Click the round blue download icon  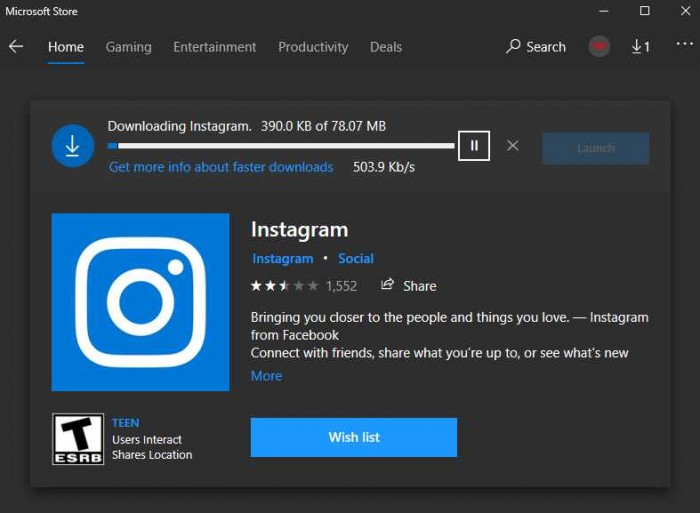coord(73,146)
